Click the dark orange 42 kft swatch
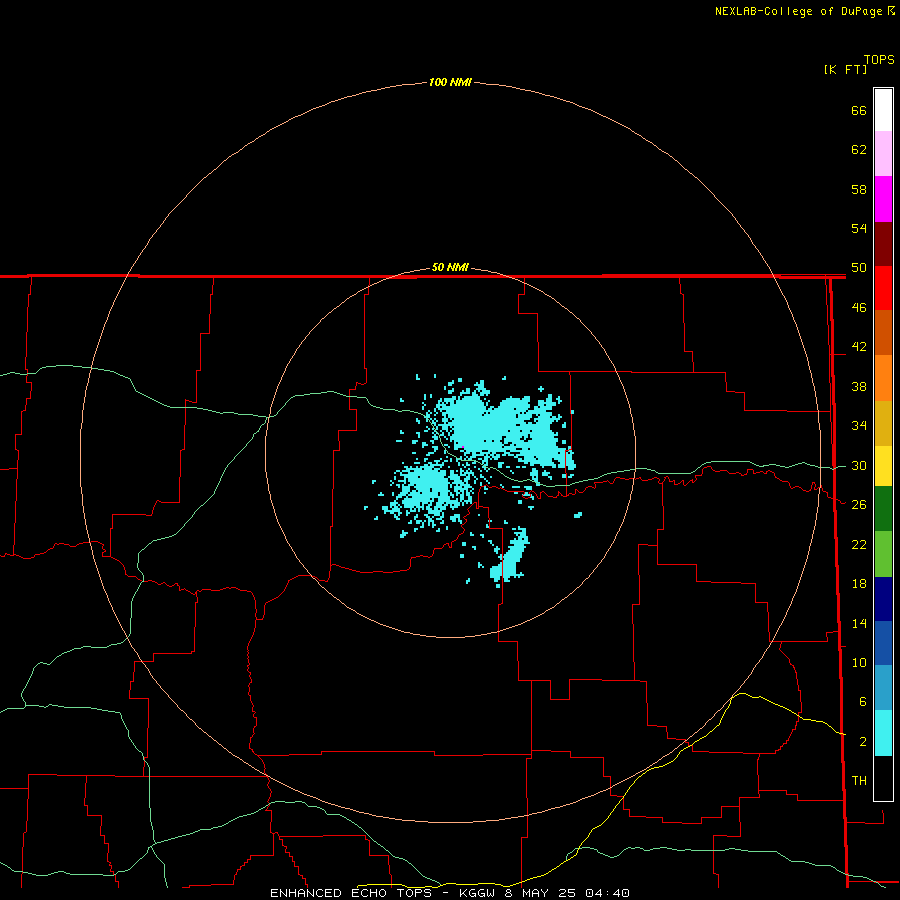Image resolution: width=900 pixels, height=900 pixels. click(883, 333)
